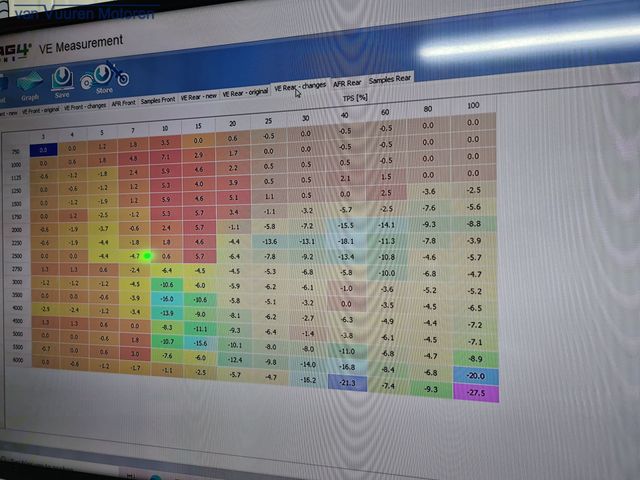Open the AFR Front tab
Viewport: 640px width, 480px height.
pyautogui.click(x=123, y=103)
